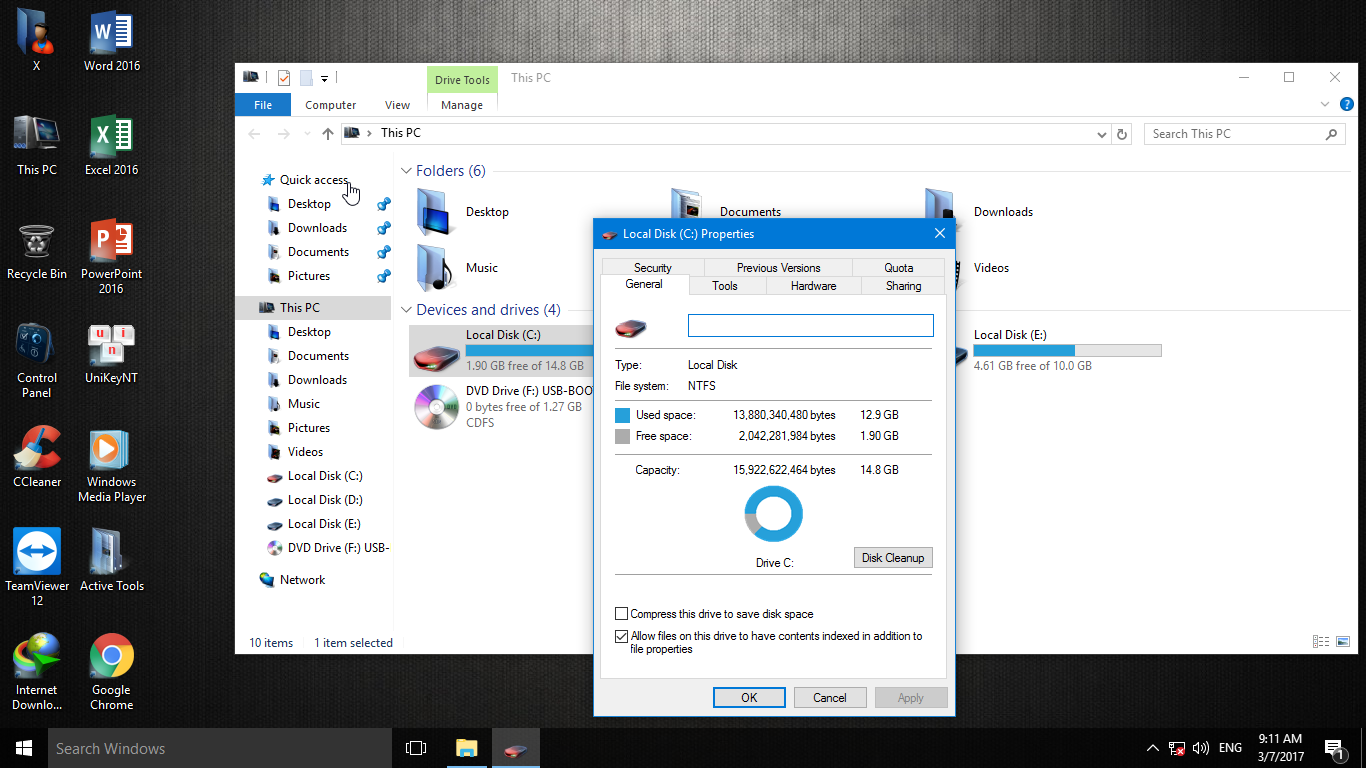Confirm the Properties dialog with OK

coord(749,698)
